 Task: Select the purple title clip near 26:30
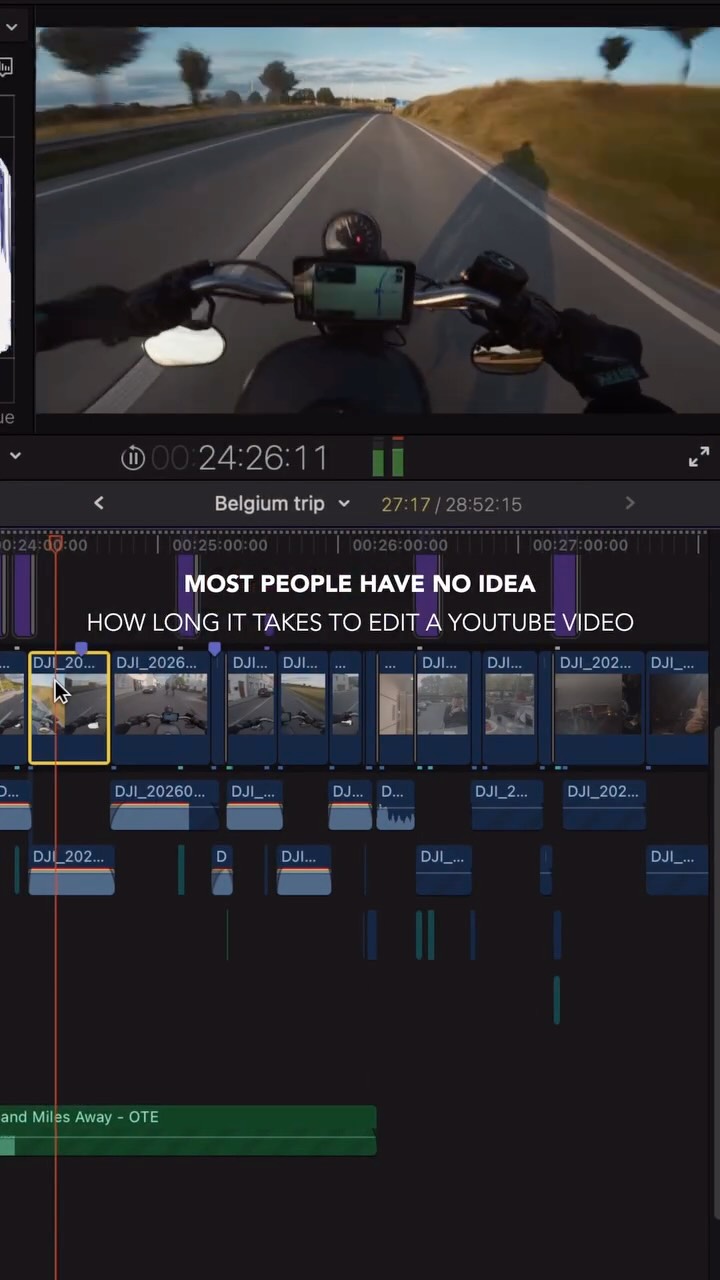coord(427,595)
